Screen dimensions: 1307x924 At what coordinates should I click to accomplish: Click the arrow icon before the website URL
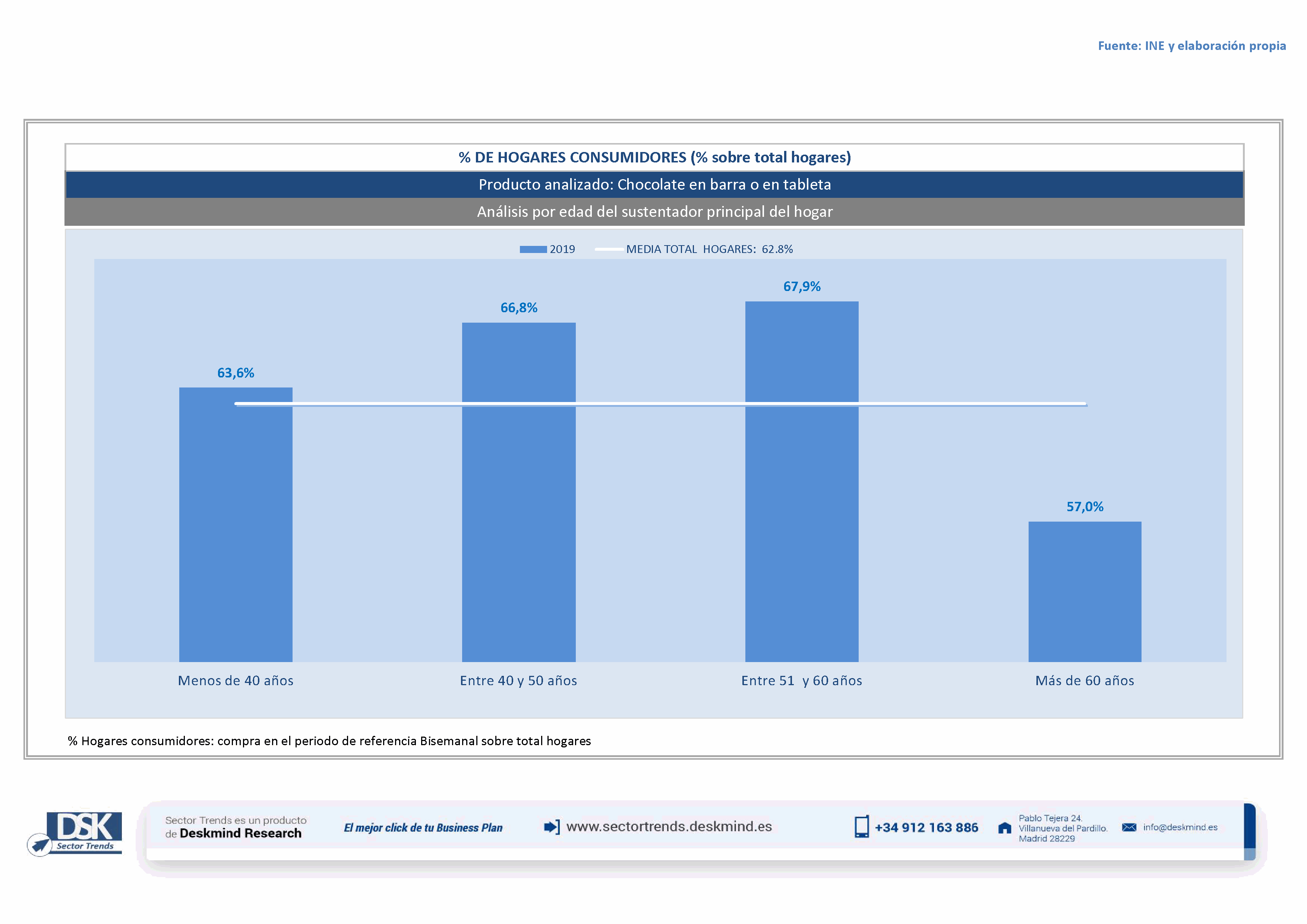[x=552, y=827]
